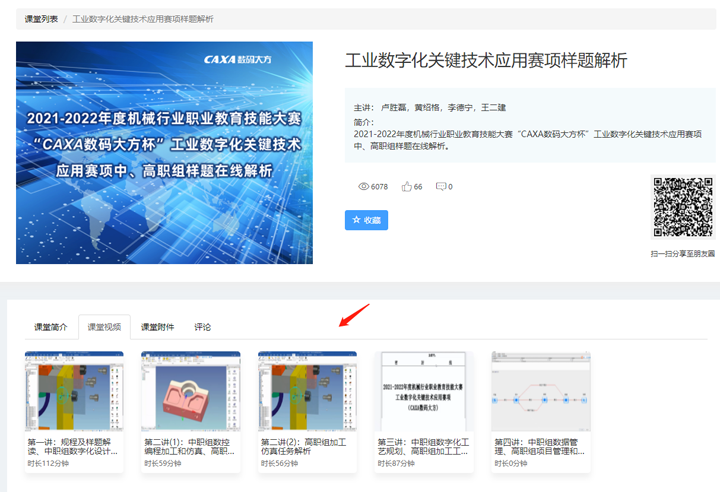720x492 pixels.
Task: Click the course title heading 工业数字化关键技术应用赛项样题解析
Action: click(486, 61)
